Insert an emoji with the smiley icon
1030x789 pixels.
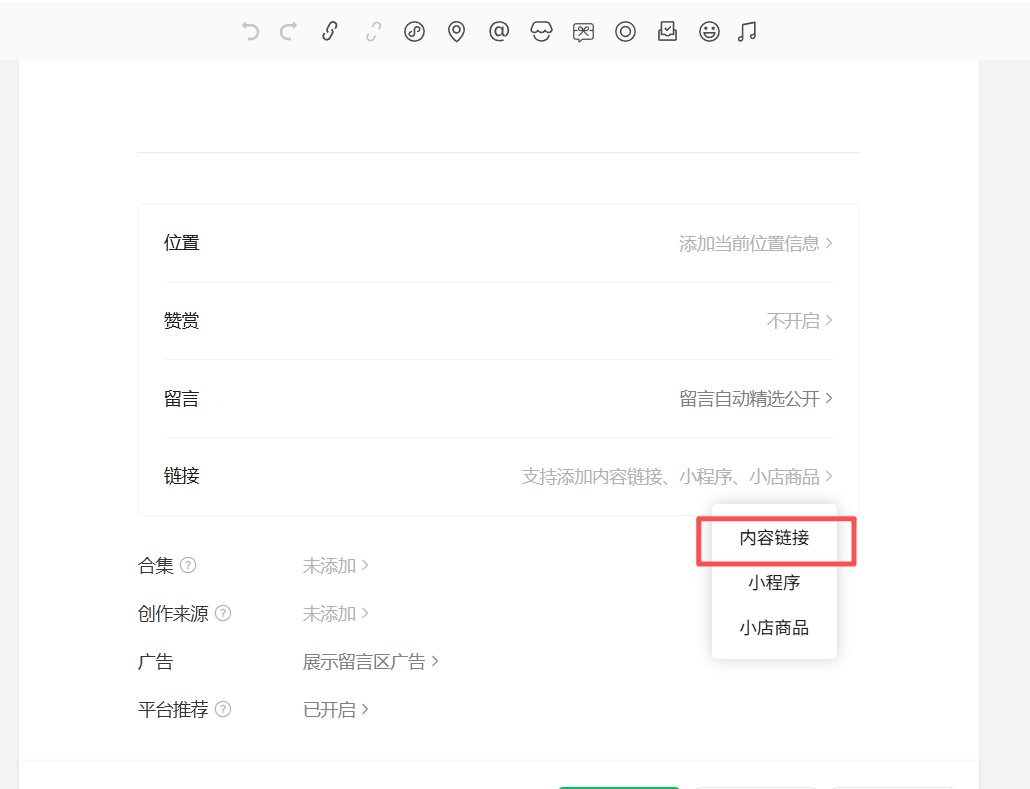[709, 32]
